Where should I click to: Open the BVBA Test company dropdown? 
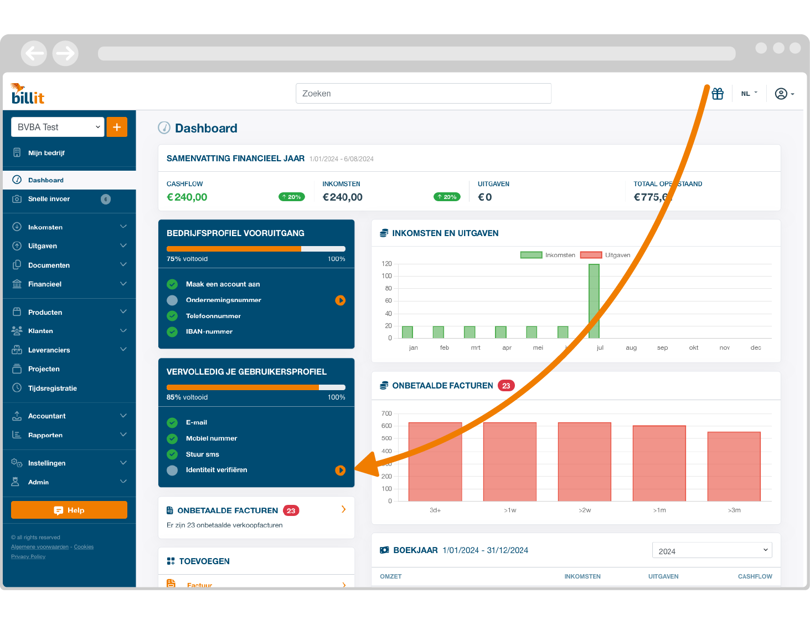click(x=55, y=127)
